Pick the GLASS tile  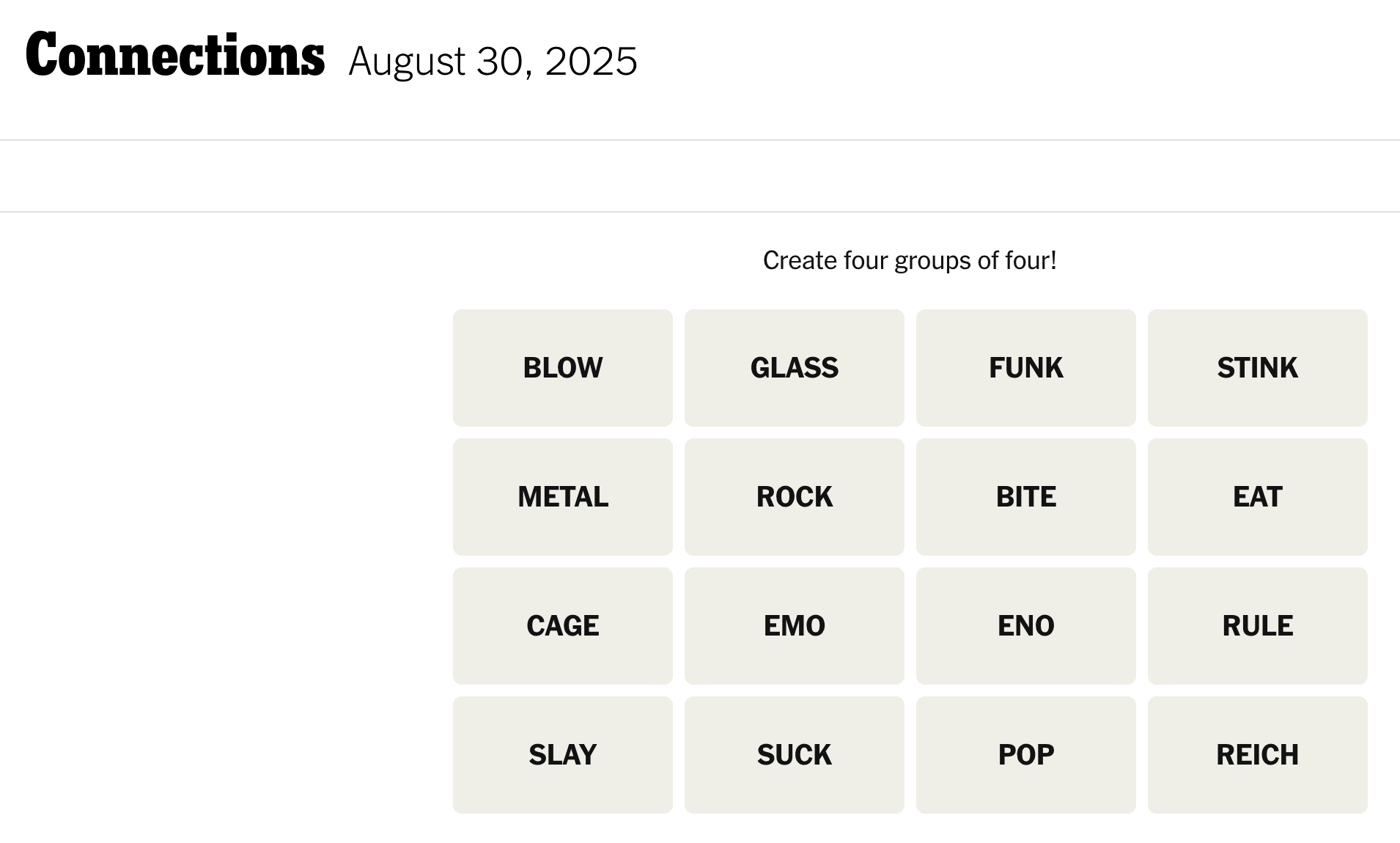click(x=794, y=367)
